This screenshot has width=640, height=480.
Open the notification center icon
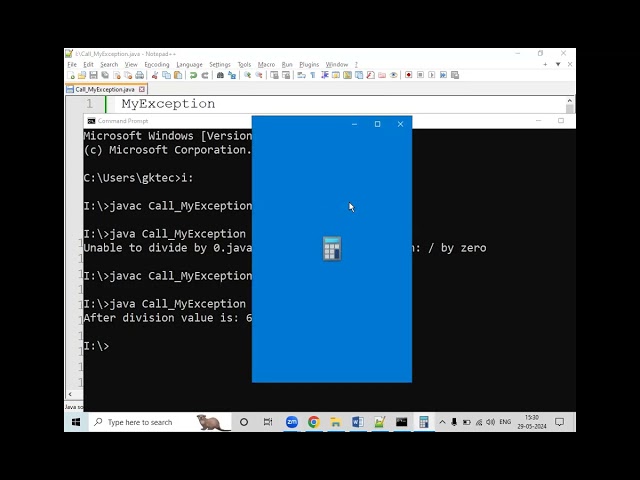(560, 422)
